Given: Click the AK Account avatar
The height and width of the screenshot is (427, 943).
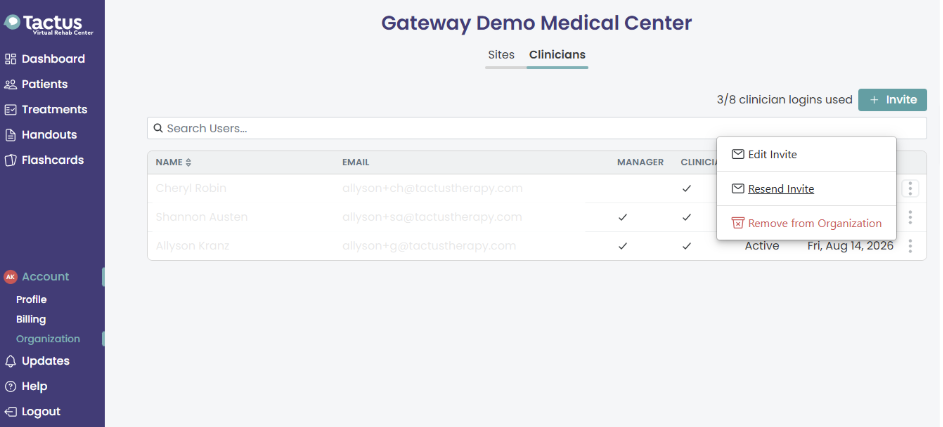Looking at the screenshot, I should [10, 277].
